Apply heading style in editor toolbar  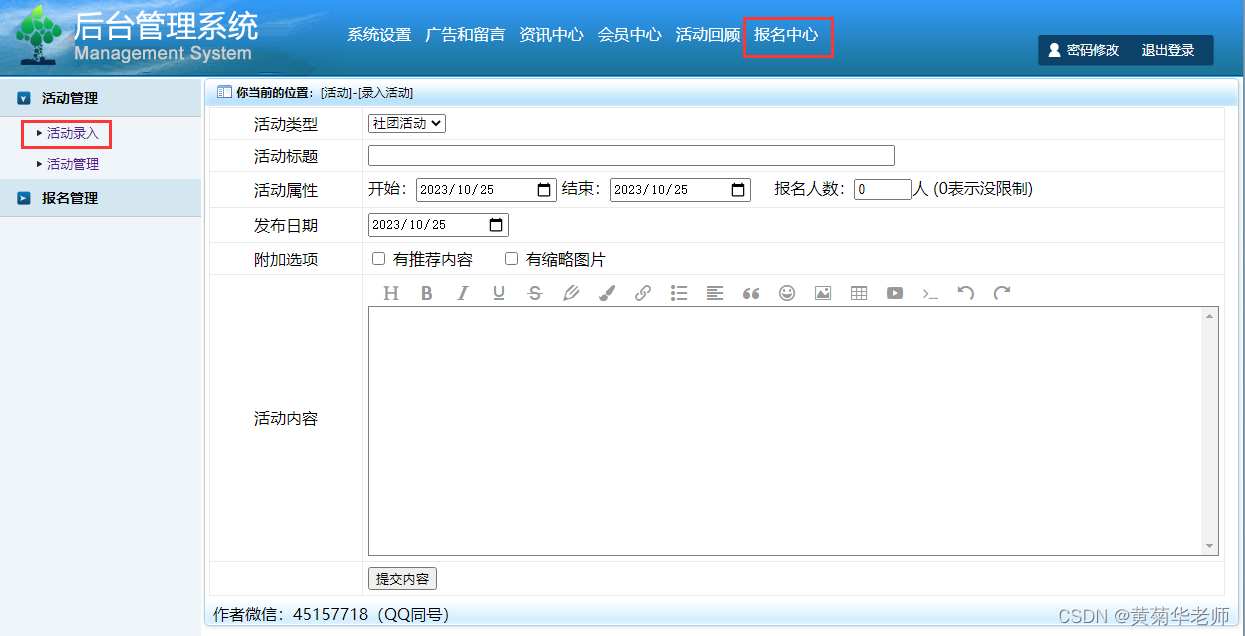391,293
